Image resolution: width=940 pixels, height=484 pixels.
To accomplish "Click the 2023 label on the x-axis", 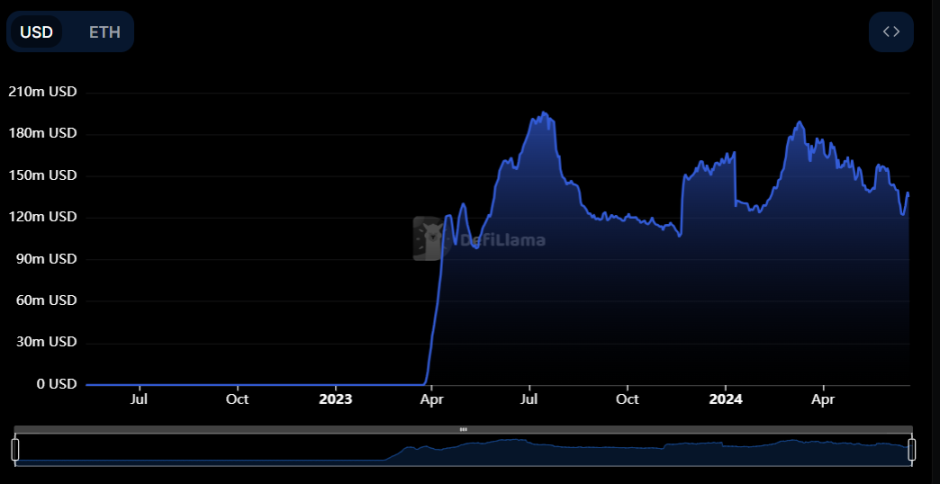I will pyautogui.click(x=335, y=400).
